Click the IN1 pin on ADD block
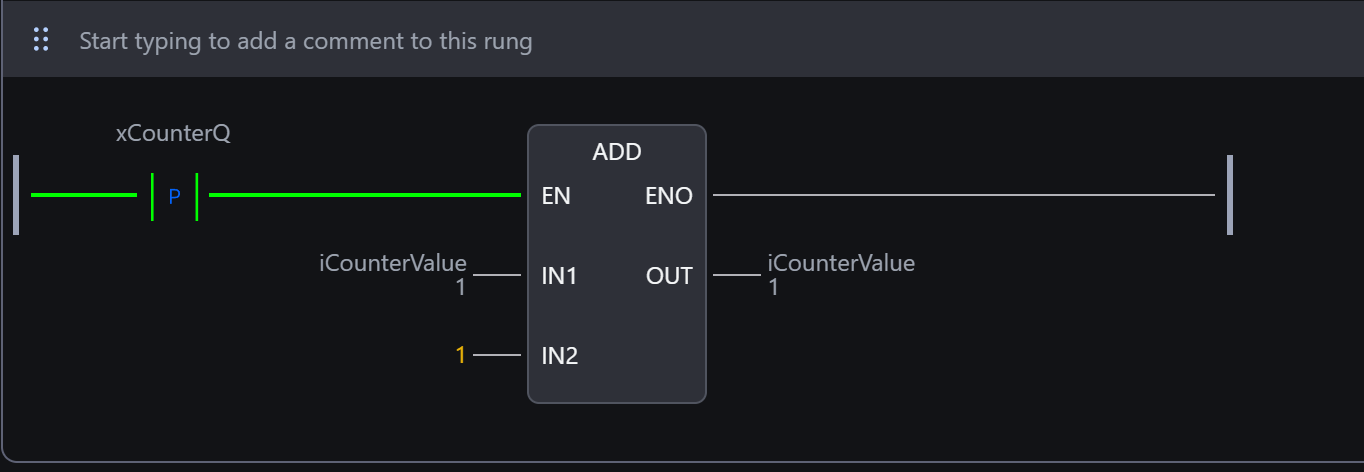 [559, 276]
